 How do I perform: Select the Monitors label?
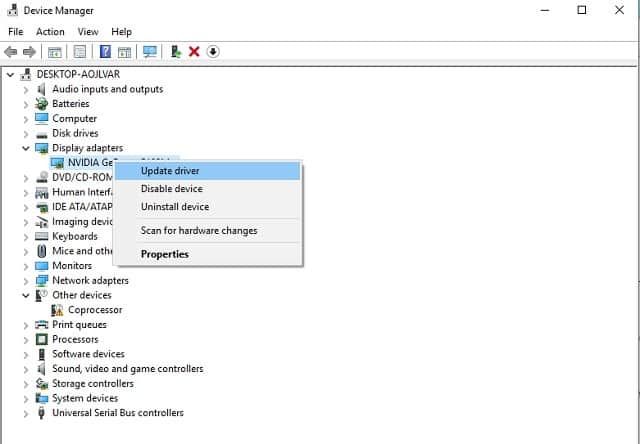pos(72,266)
